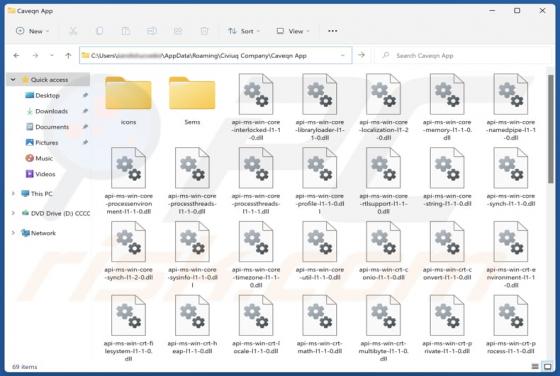
Task: Click the Share icon in toolbar
Action: [178, 31]
